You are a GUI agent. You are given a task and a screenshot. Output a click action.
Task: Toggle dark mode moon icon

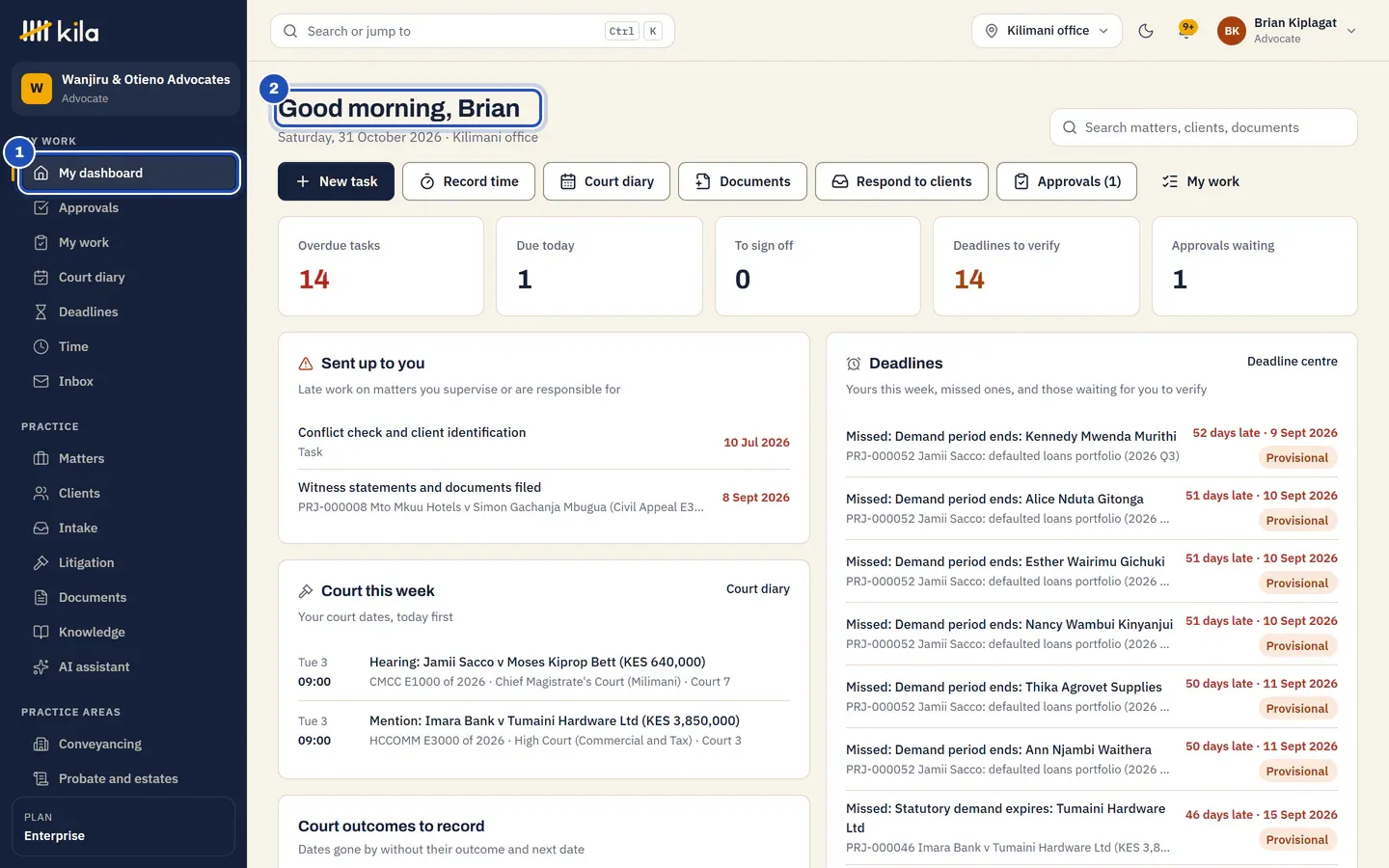pos(1146,31)
